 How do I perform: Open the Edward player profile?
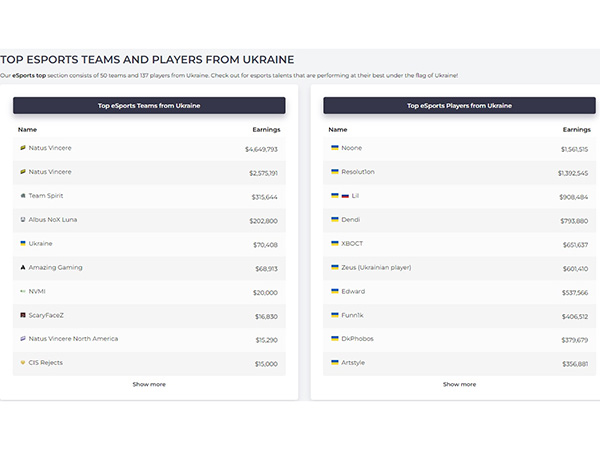coord(353,291)
